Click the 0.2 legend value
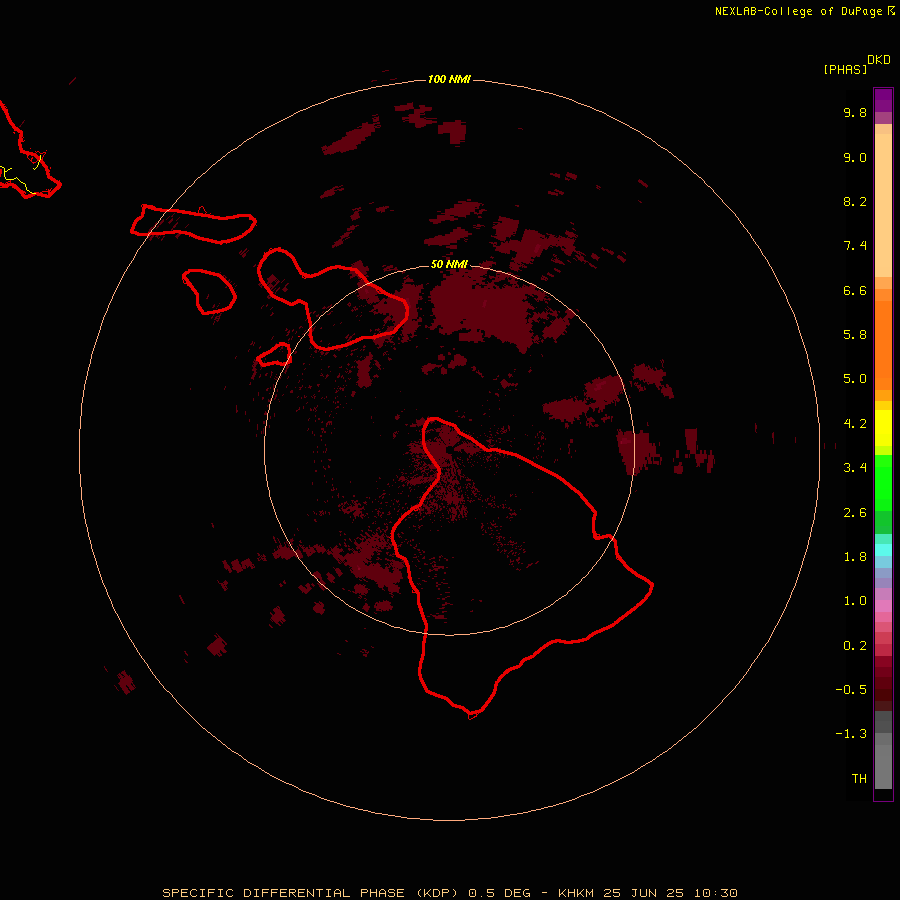Viewport: 900px width, 900px height. tap(855, 646)
